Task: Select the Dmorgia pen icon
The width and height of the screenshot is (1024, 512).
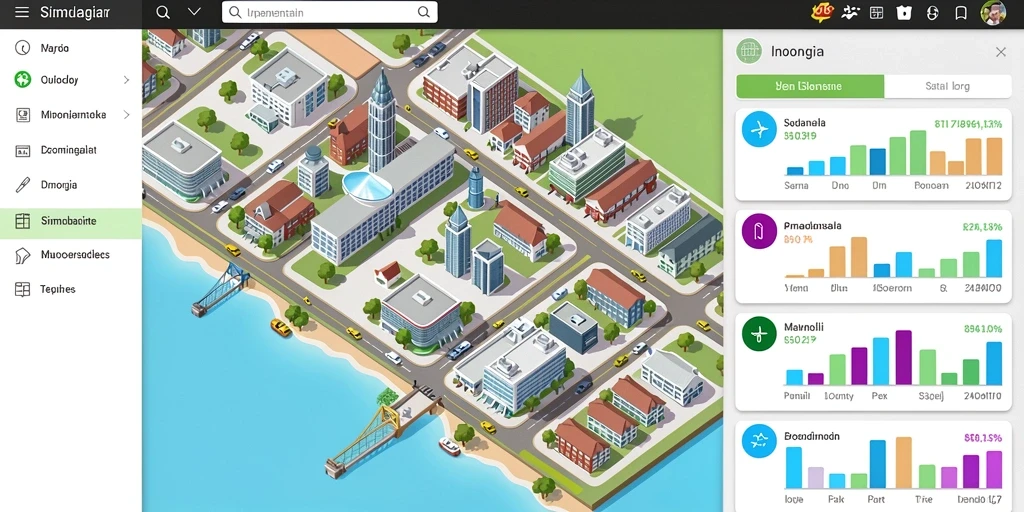Action: (x=22, y=185)
